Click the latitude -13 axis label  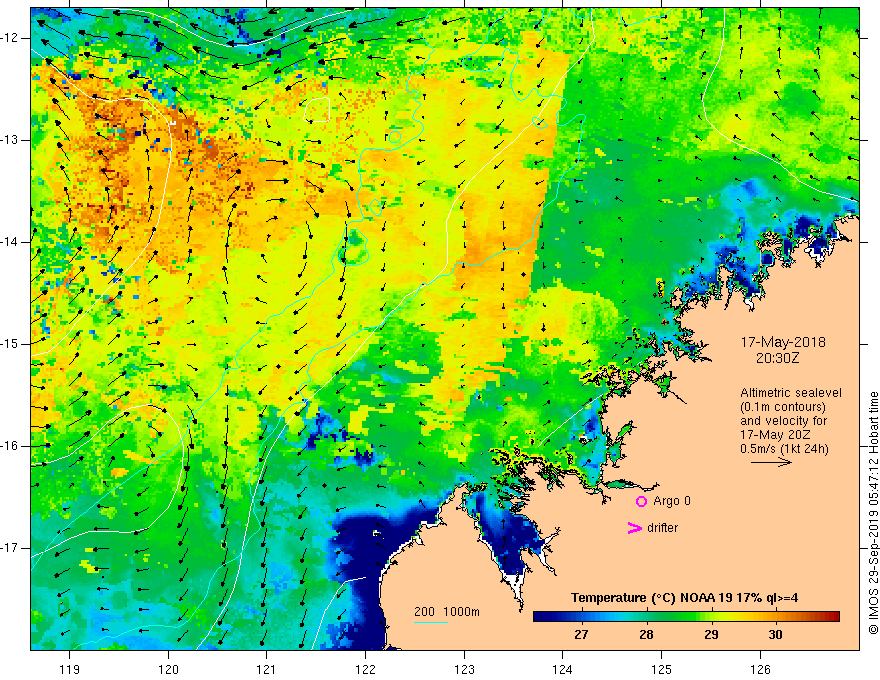(11, 140)
